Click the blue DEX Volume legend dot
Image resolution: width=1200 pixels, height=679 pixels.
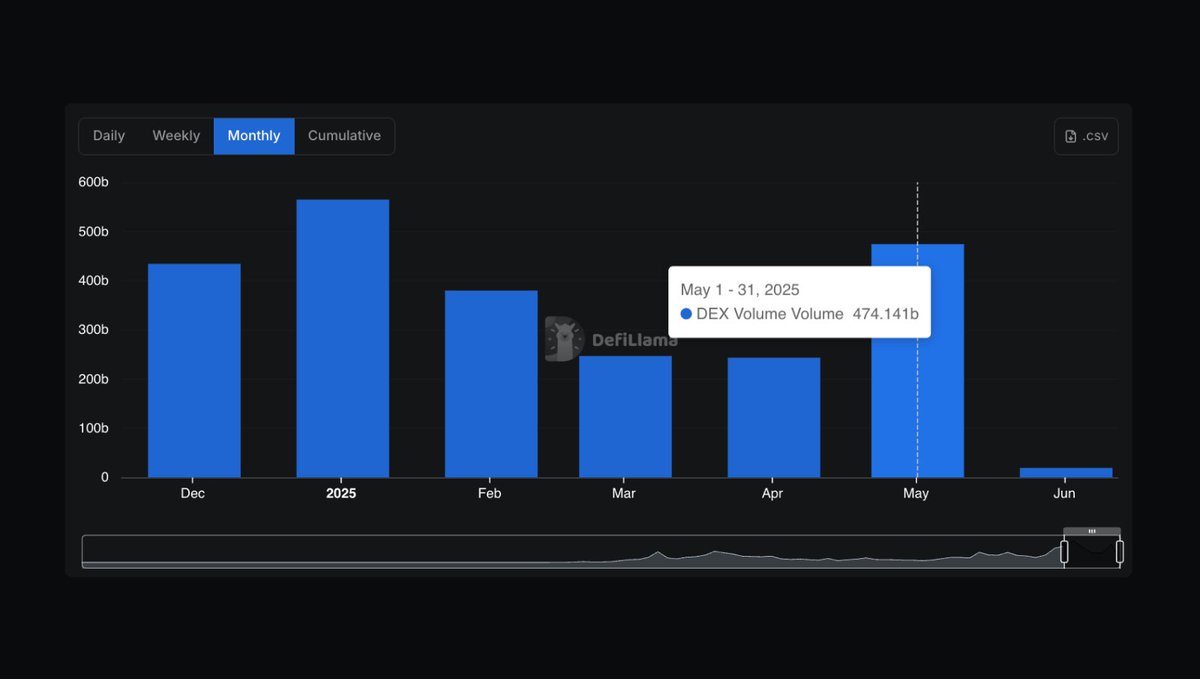(x=686, y=314)
